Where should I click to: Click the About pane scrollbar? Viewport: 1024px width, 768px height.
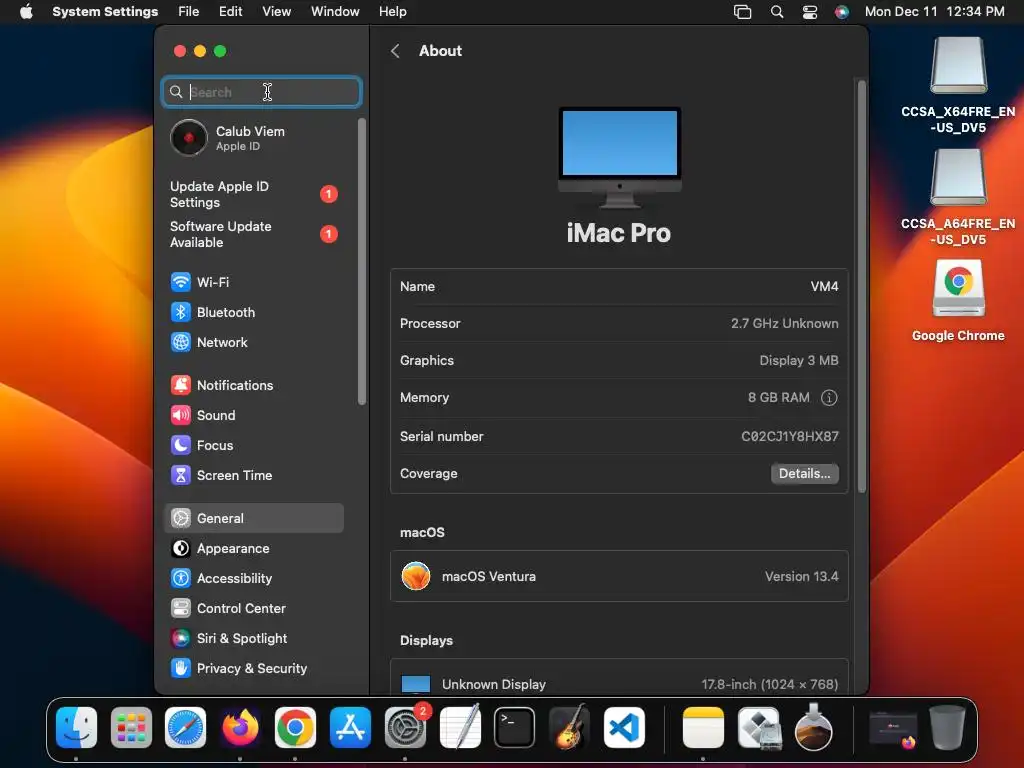861,286
